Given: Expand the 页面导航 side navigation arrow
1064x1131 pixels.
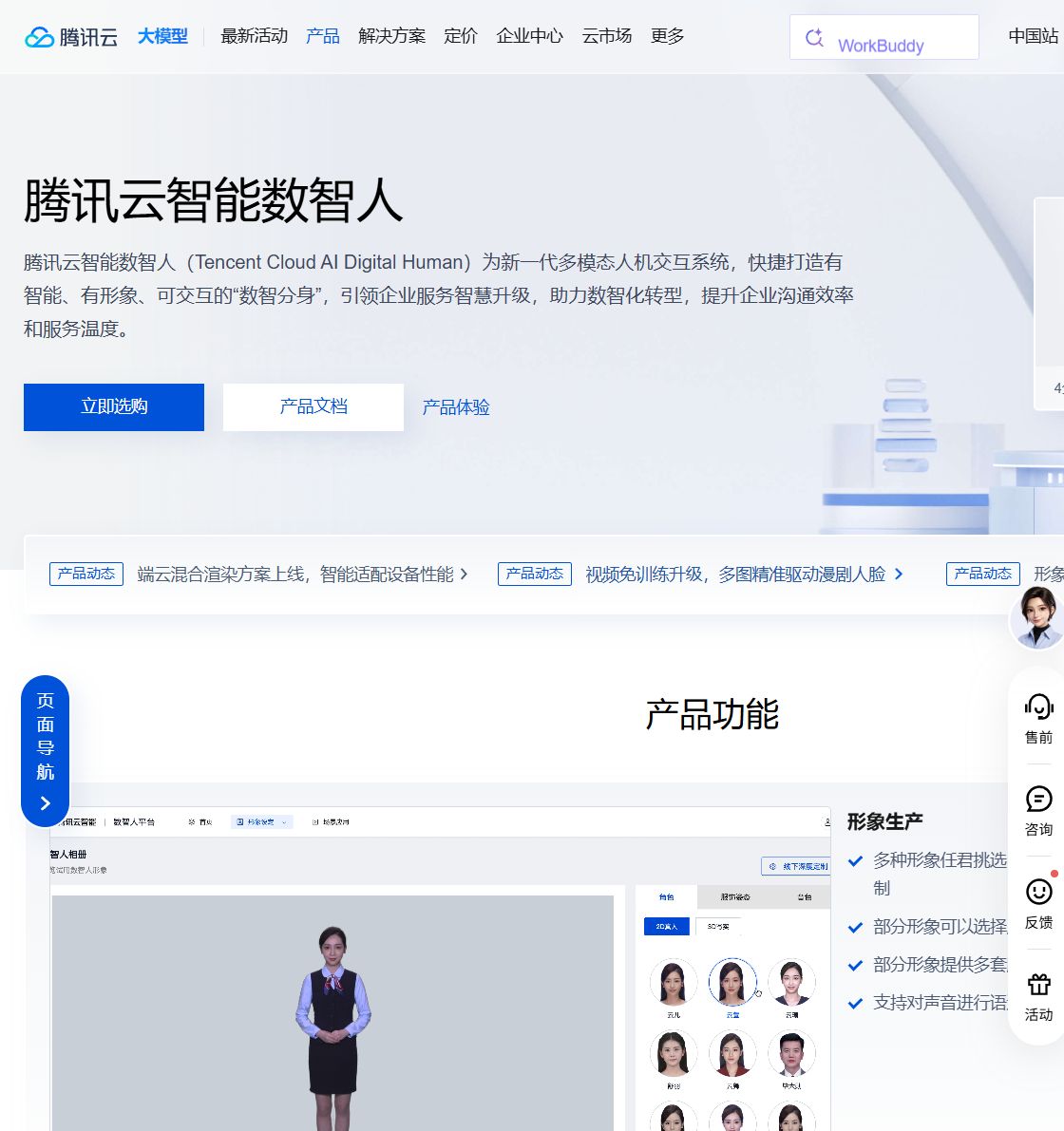Looking at the screenshot, I should pyautogui.click(x=46, y=803).
